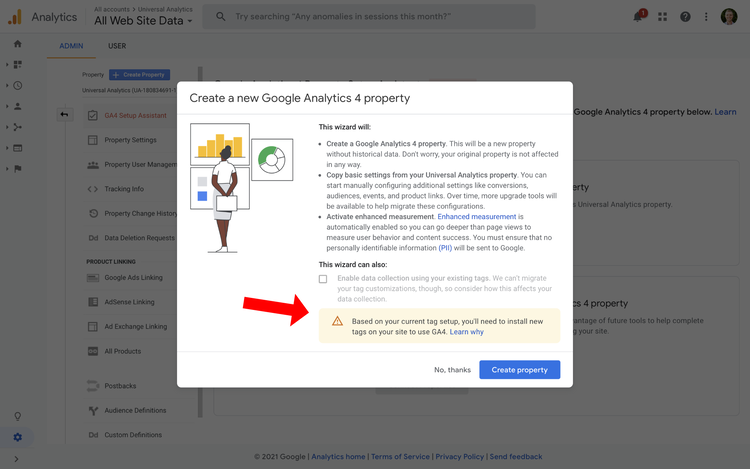Open the Acquisition sidebar icon
The width and height of the screenshot is (750, 469).
click(18, 127)
